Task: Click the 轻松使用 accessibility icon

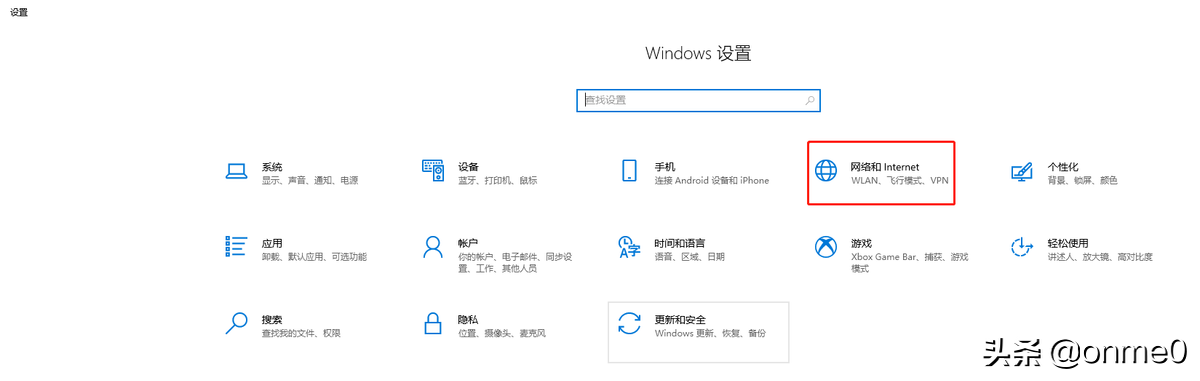Action: pos(1022,247)
